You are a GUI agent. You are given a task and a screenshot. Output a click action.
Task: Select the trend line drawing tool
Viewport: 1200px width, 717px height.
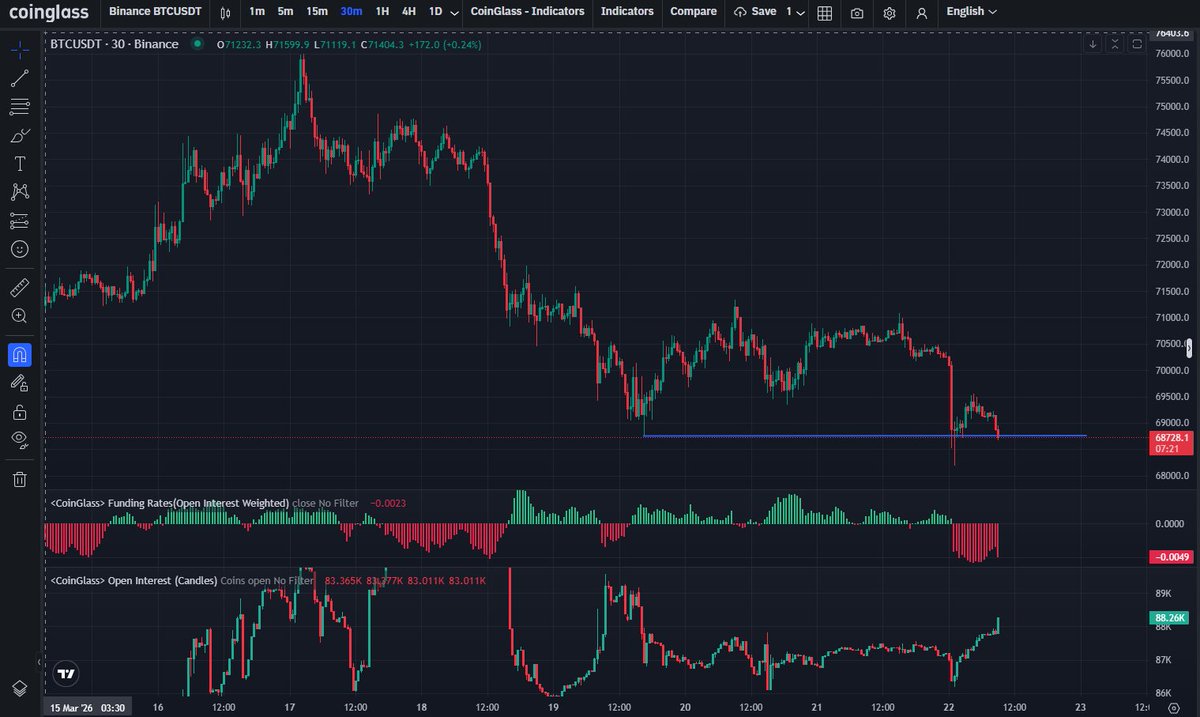click(x=19, y=78)
